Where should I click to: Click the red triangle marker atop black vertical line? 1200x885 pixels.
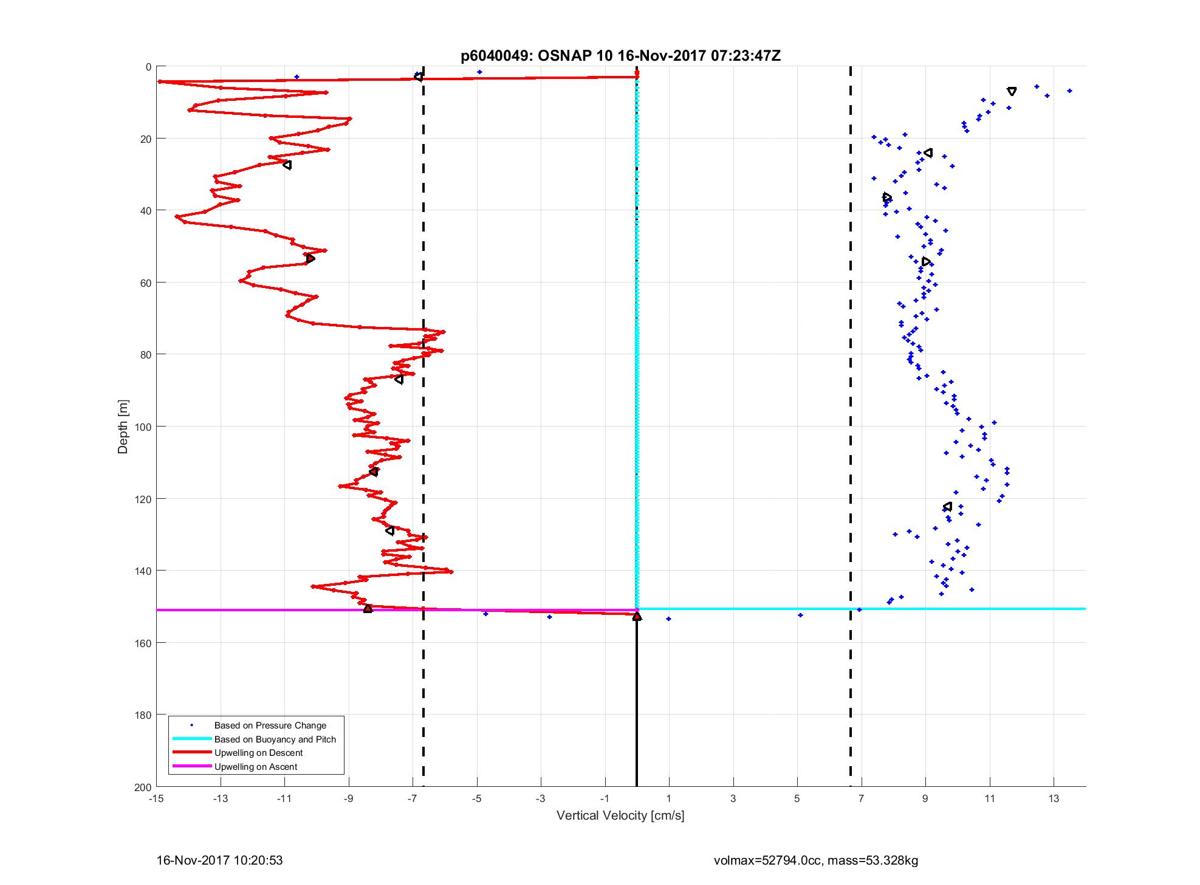click(637, 617)
